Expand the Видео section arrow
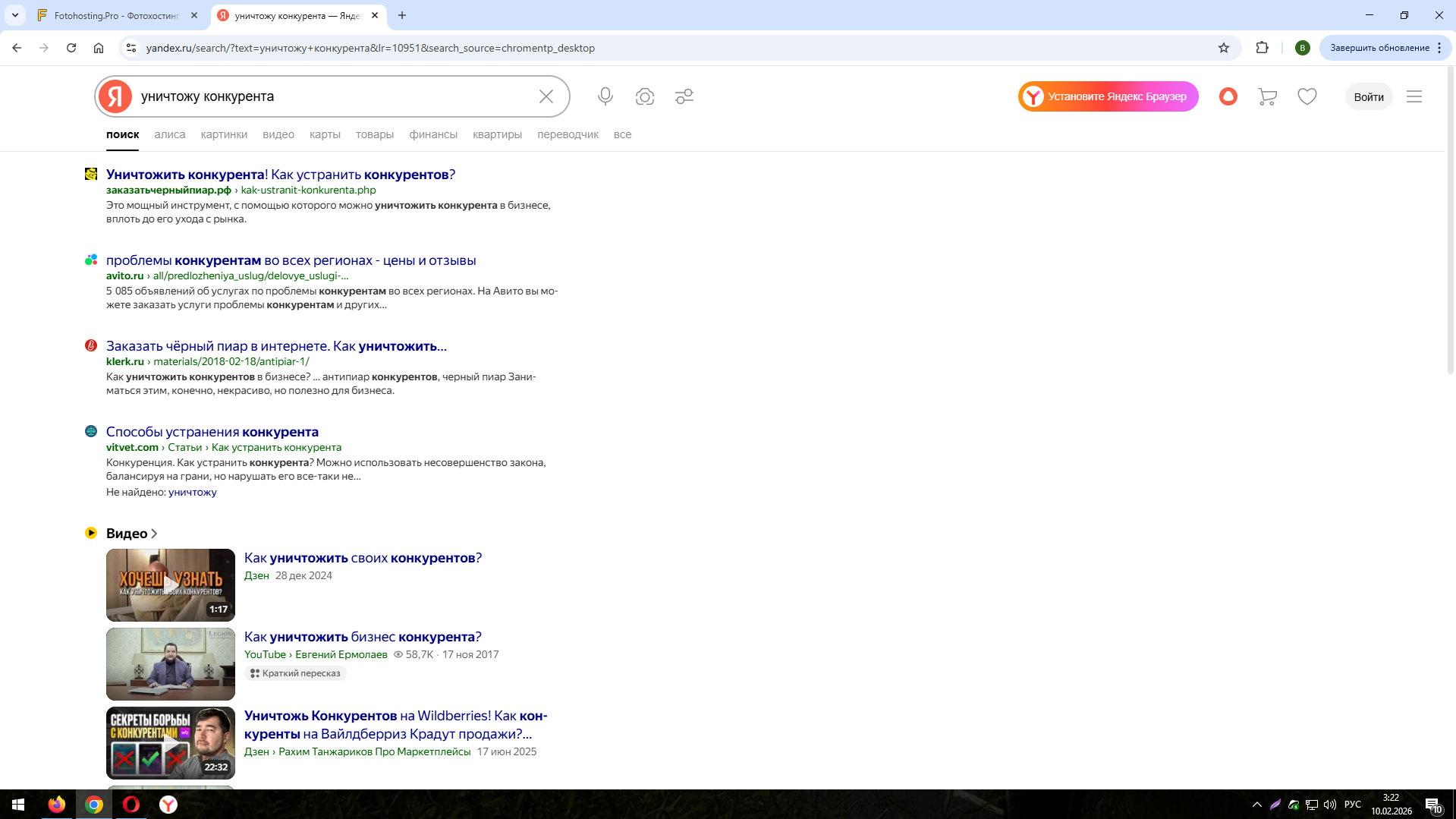This screenshot has width=1456, height=819. 154,534
